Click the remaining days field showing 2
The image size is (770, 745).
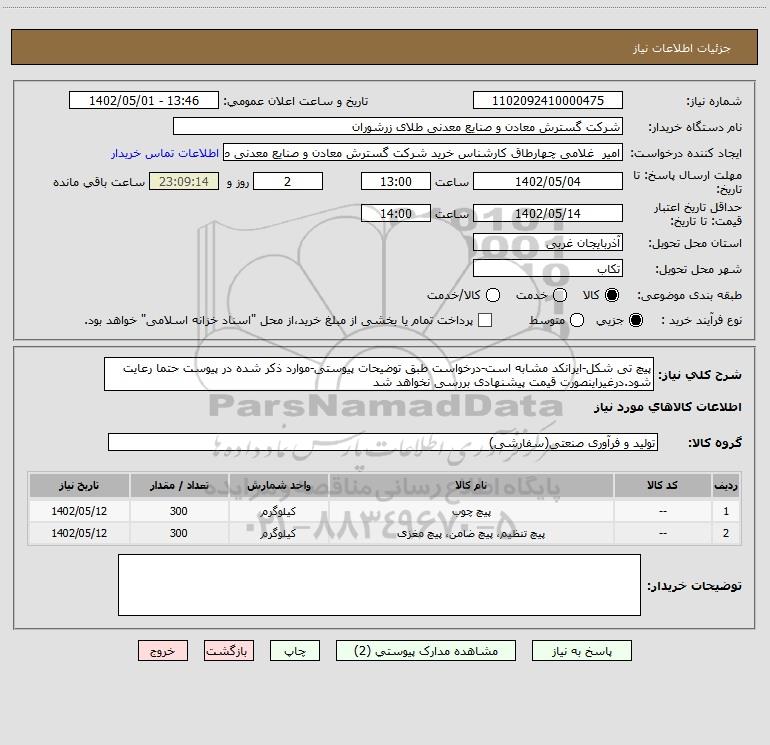point(288,181)
